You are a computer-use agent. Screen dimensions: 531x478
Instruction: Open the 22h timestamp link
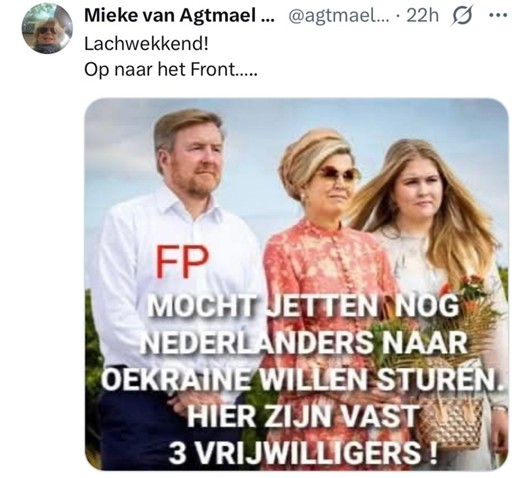[422, 16]
